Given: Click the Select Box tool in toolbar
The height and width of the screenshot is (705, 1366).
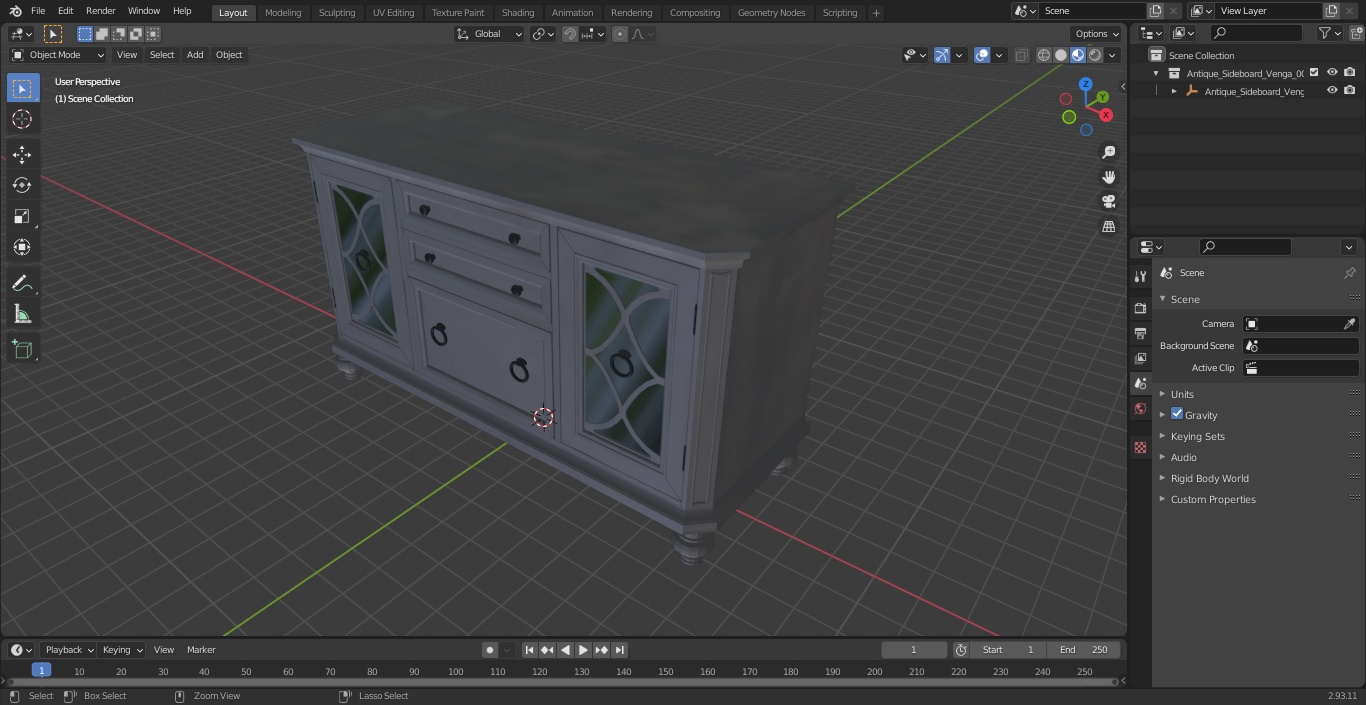Looking at the screenshot, I should click(x=22, y=88).
